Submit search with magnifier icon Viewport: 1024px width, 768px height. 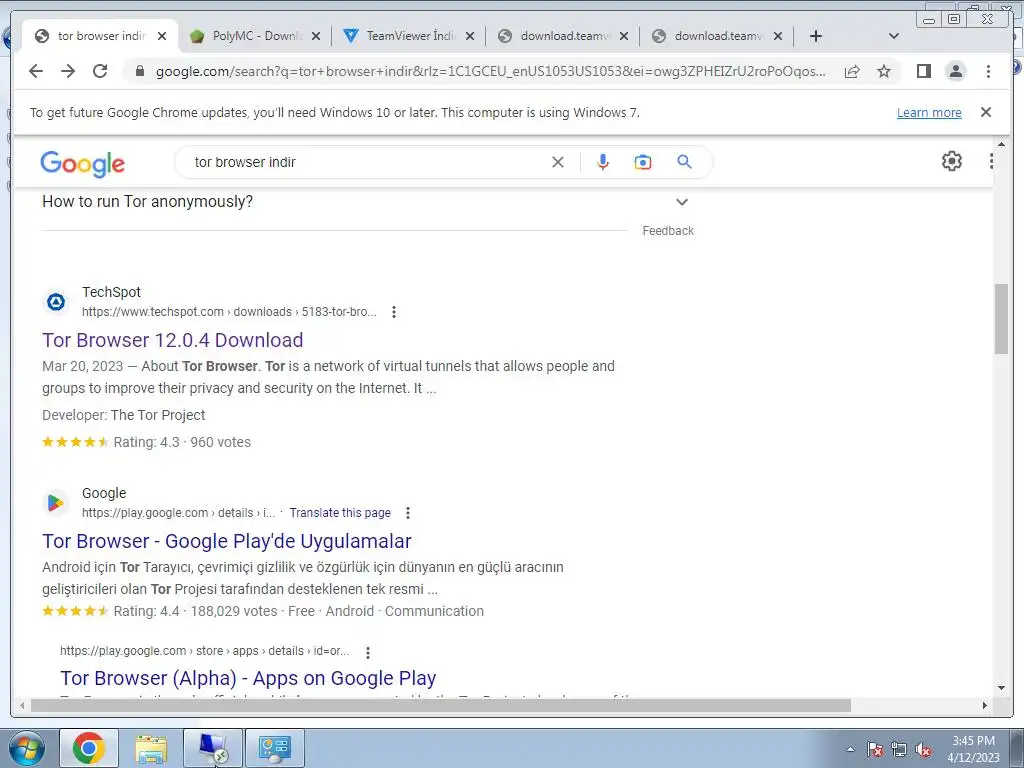pyautogui.click(x=684, y=161)
